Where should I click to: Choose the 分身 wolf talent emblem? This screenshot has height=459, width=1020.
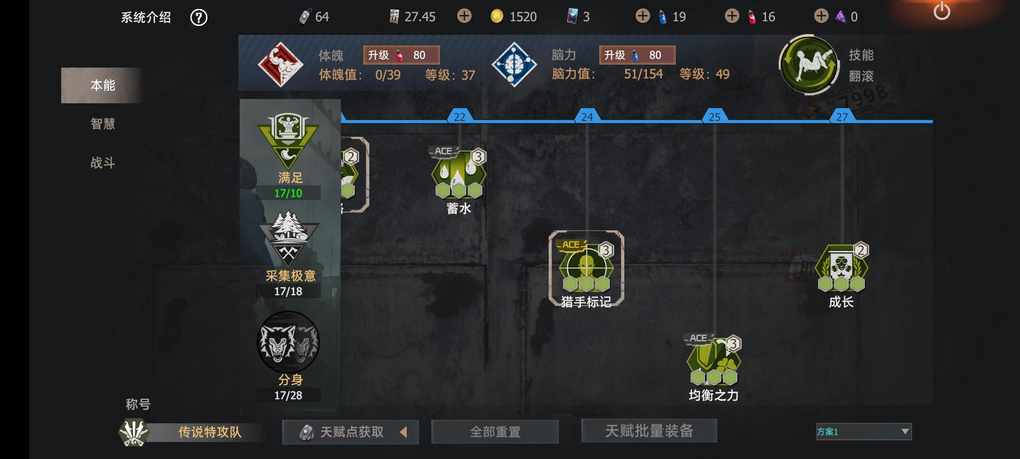(x=288, y=341)
